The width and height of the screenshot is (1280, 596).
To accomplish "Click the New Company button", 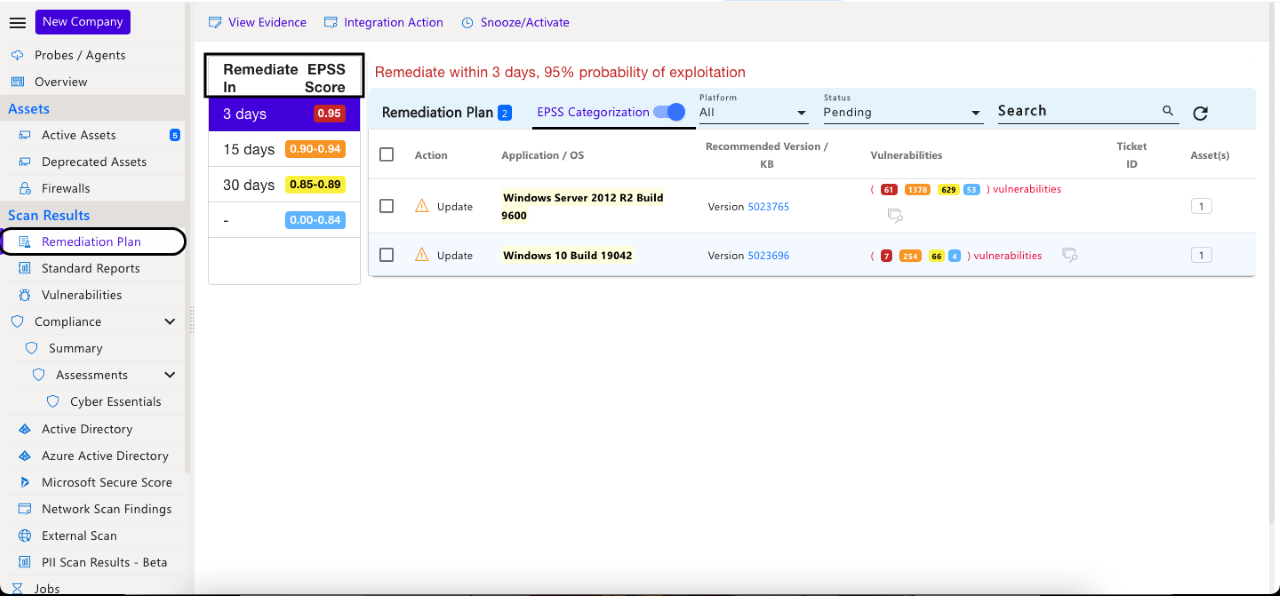I will coord(82,21).
